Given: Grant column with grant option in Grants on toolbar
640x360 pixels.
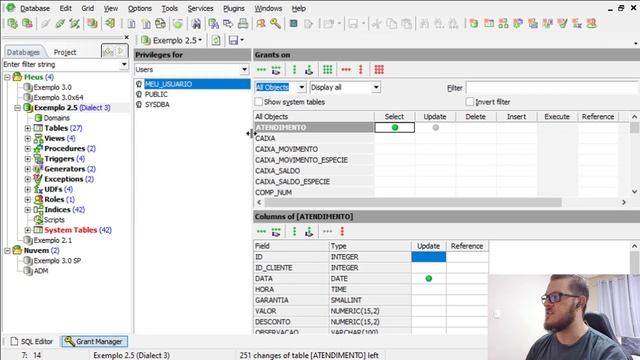Looking at the screenshot, I should [309, 70].
